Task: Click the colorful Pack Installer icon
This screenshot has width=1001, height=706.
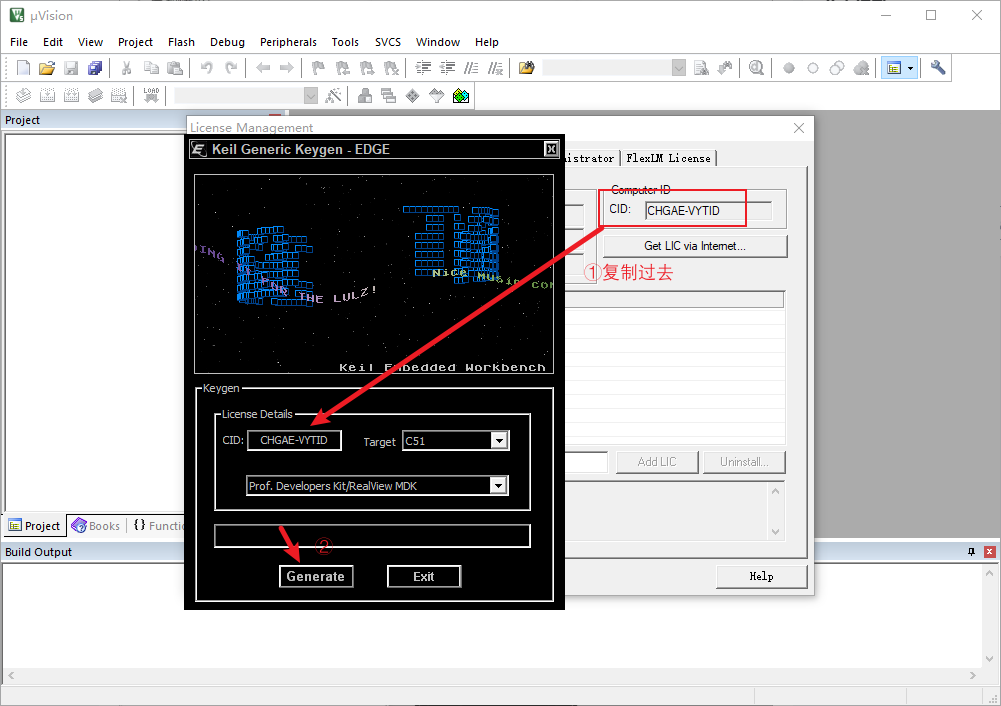Action: pyautogui.click(x=460, y=96)
